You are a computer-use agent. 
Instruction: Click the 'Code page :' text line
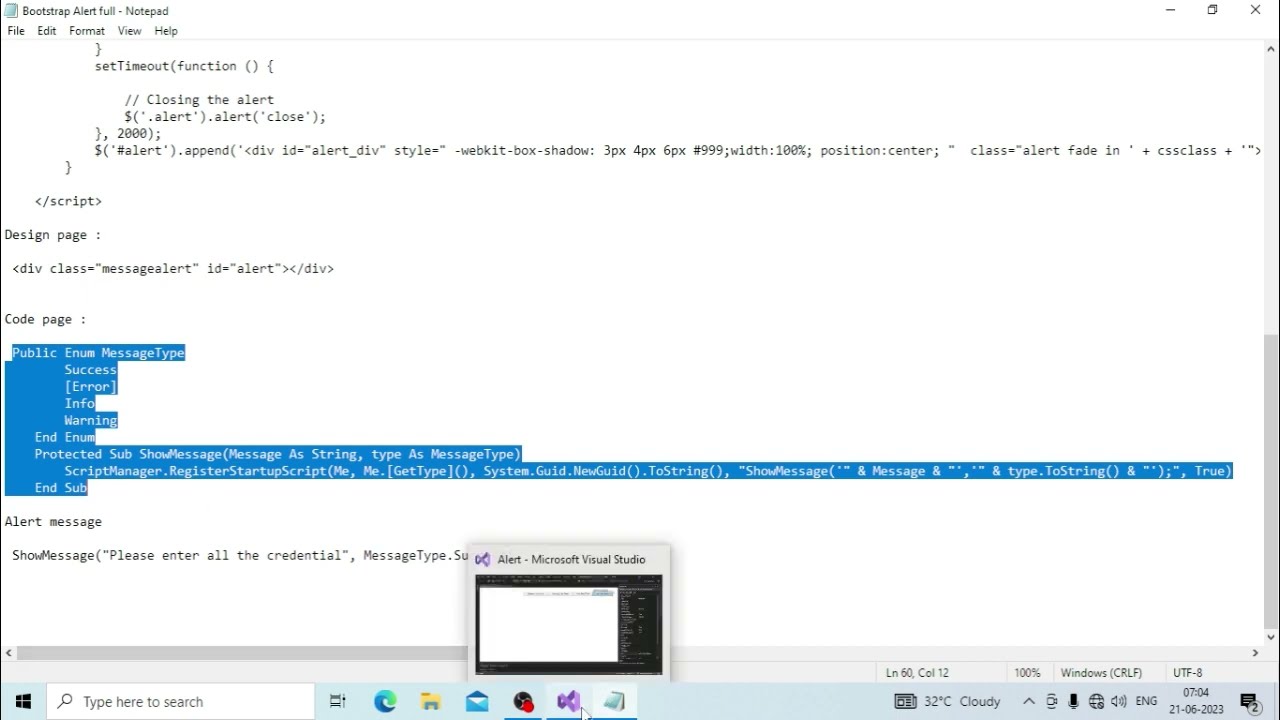[x=45, y=319]
